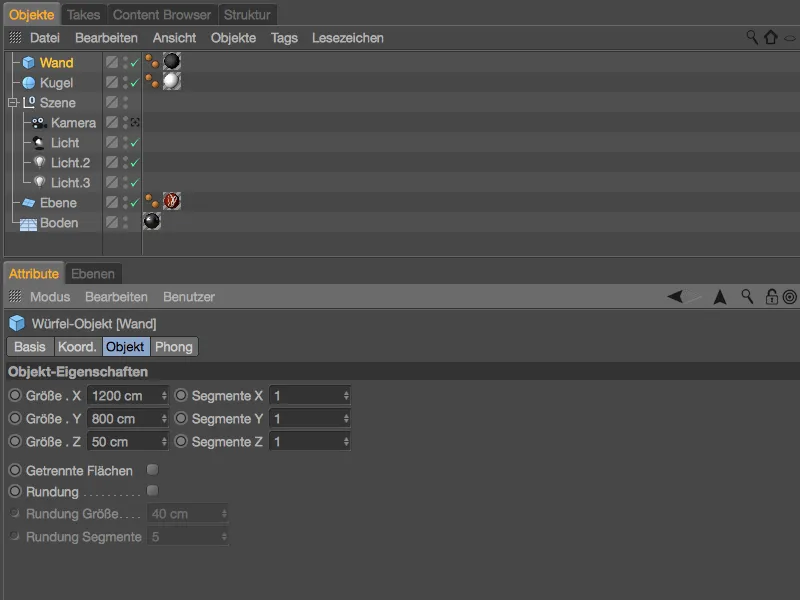Switch to the Struktur tab
Image resolution: width=800 pixels, height=600 pixels.
click(x=247, y=15)
